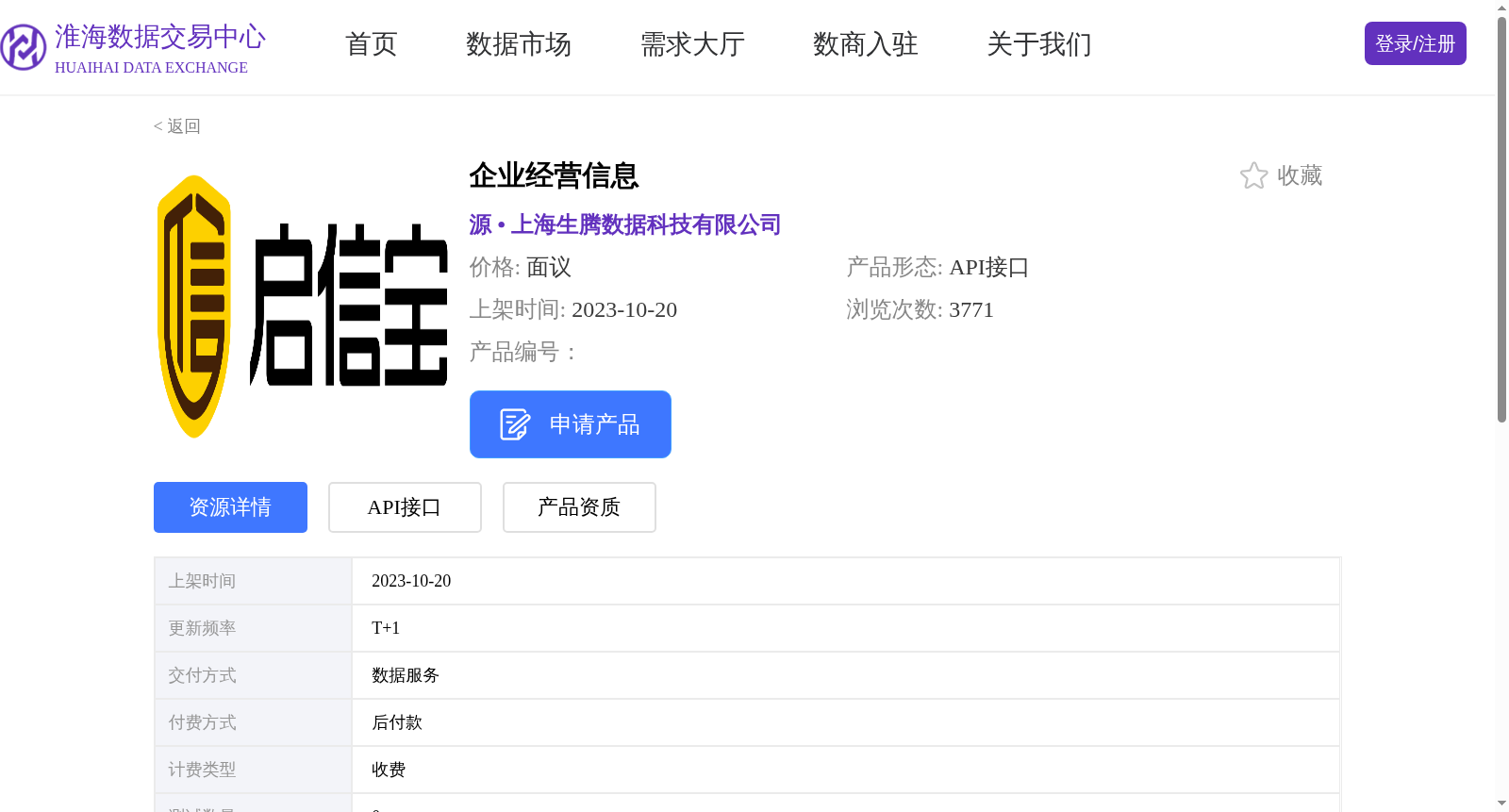
Task: Go to 首页 in navigation
Action: click(372, 44)
